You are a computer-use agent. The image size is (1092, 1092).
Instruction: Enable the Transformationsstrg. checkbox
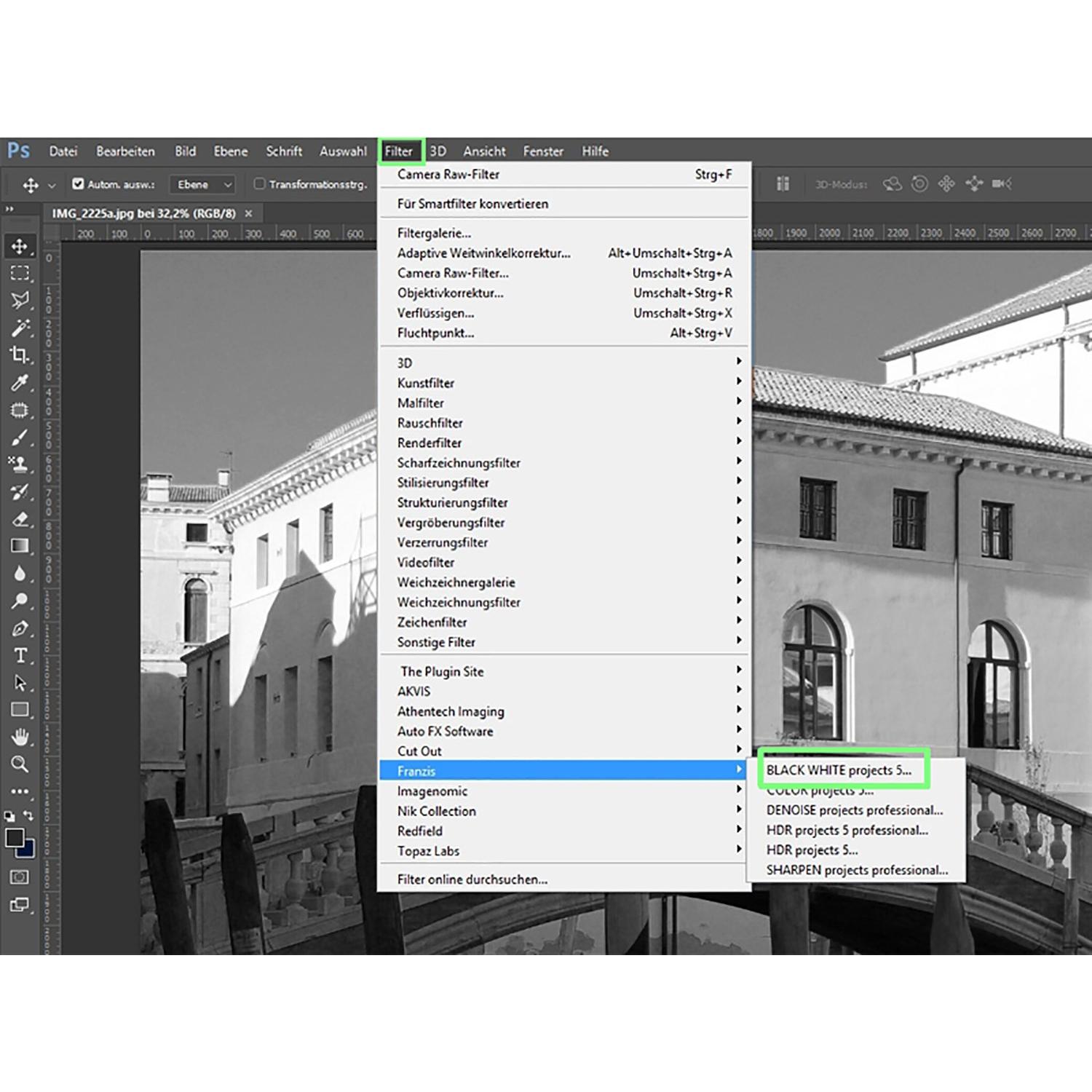(x=259, y=184)
